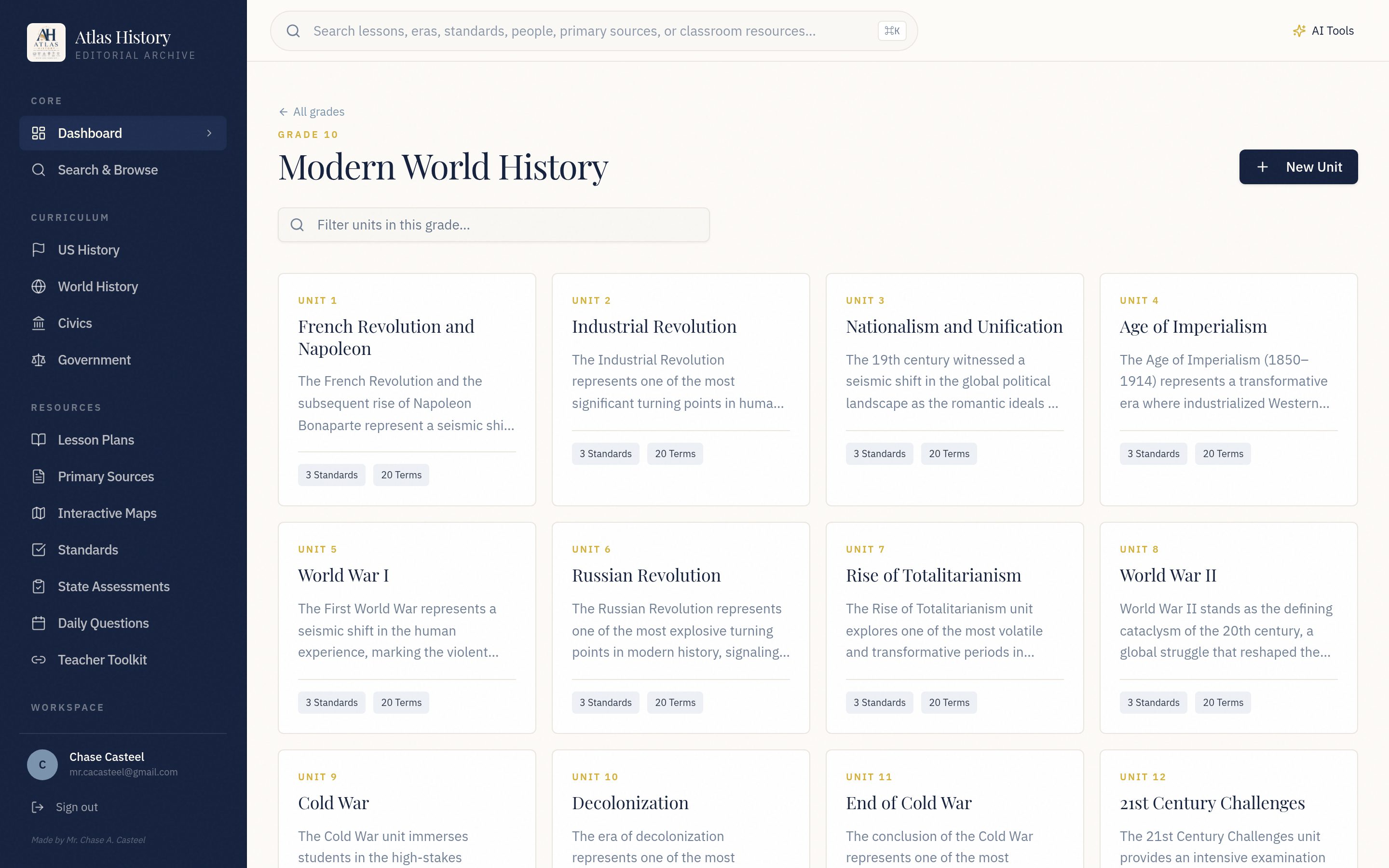
Task: Focus the global search field
Action: coord(594,31)
